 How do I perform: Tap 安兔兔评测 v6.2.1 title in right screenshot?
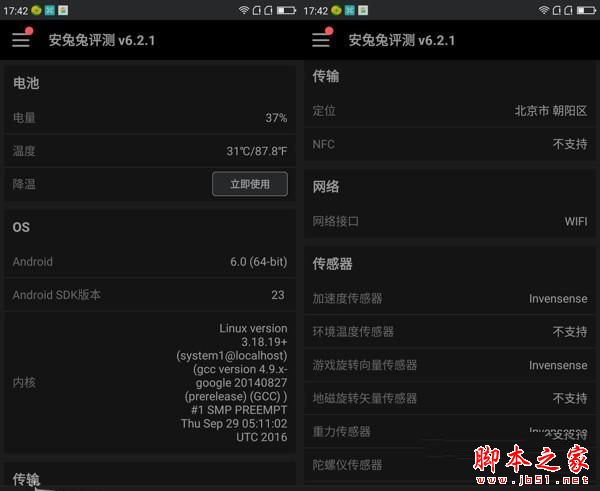point(402,40)
